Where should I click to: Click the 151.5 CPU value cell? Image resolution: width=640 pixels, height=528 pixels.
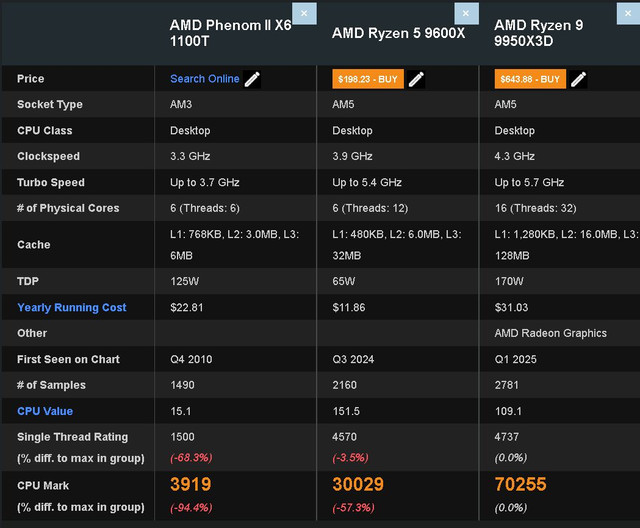[346, 411]
